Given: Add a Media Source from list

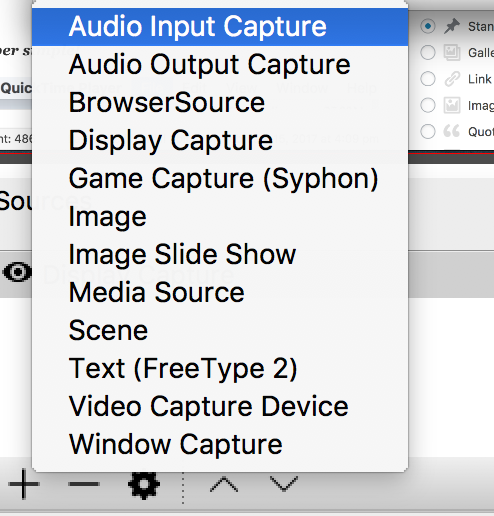Looking at the screenshot, I should [x=220, y=293].
